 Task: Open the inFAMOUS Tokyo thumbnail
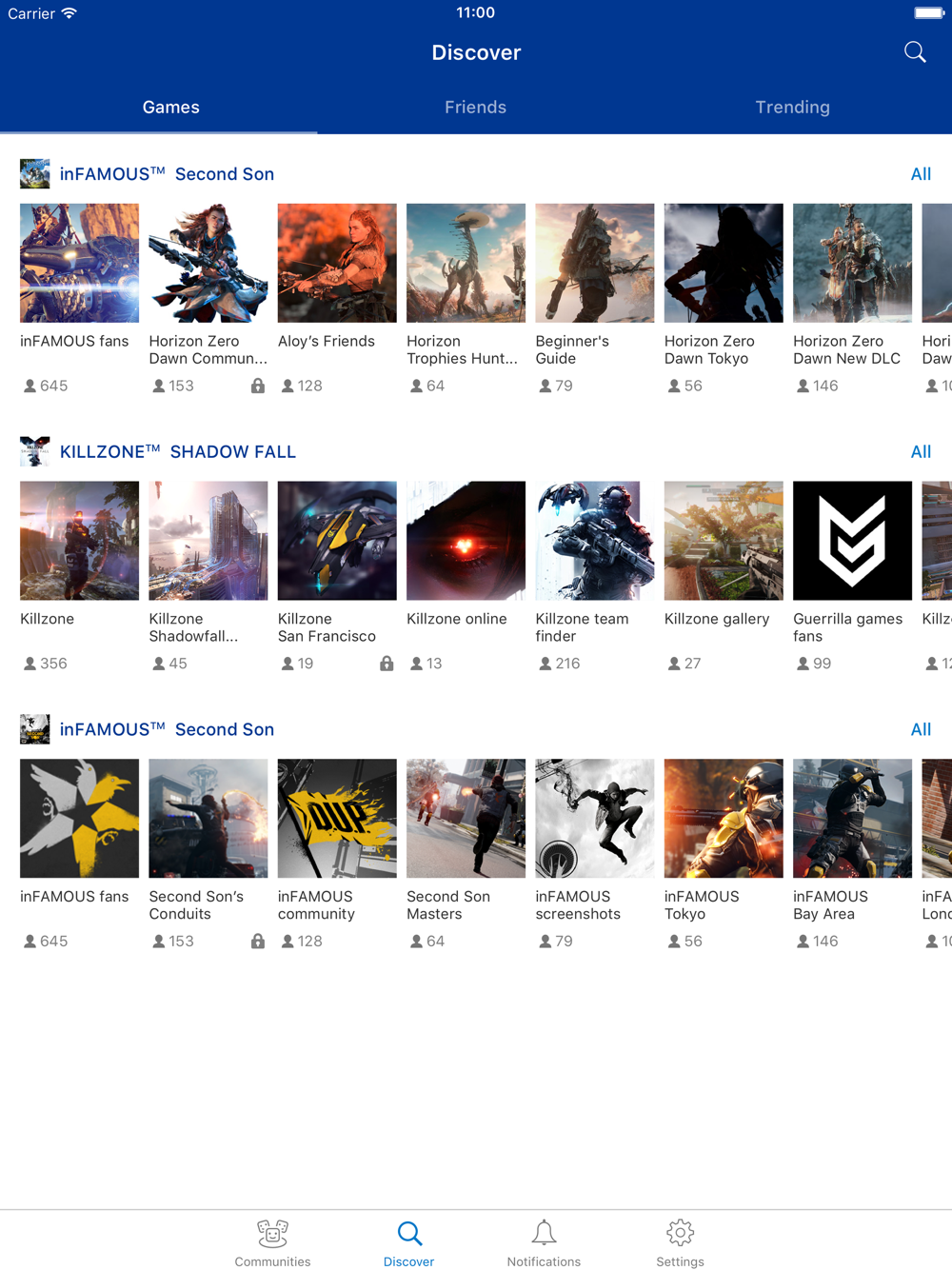[x=724, y=819]
